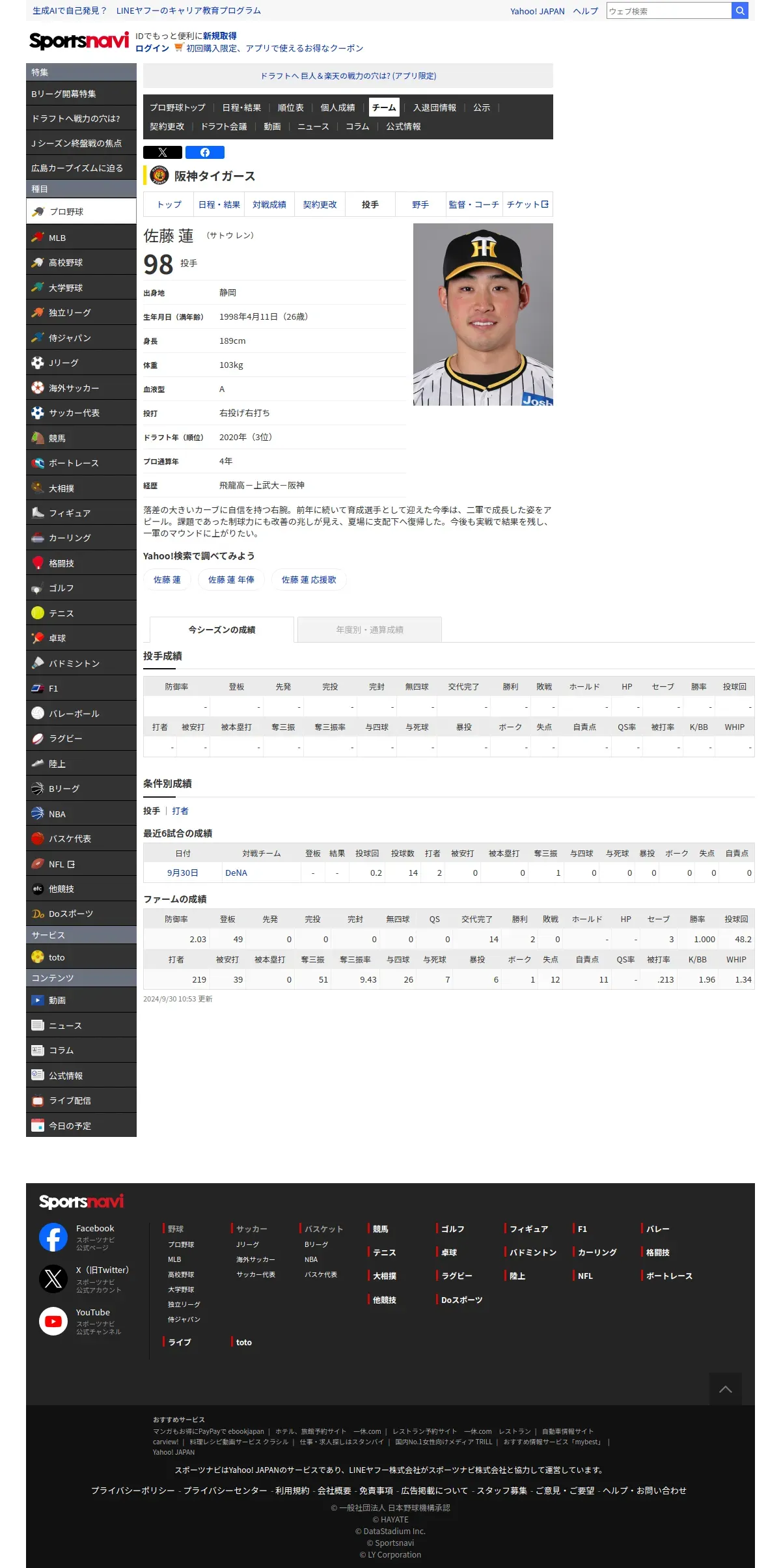Viewport: 781px width, 1568px height.
Task: Open ヘルプ header link
Action: (x=586, y=11)
